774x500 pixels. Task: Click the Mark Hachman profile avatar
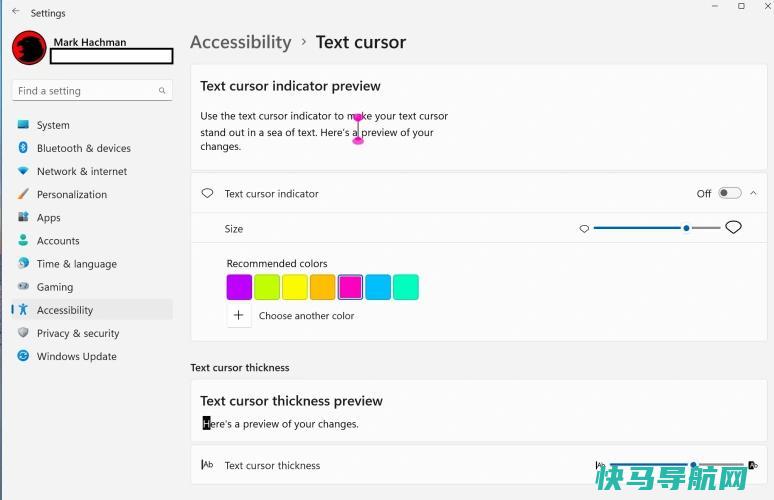[x=29, y=48]
